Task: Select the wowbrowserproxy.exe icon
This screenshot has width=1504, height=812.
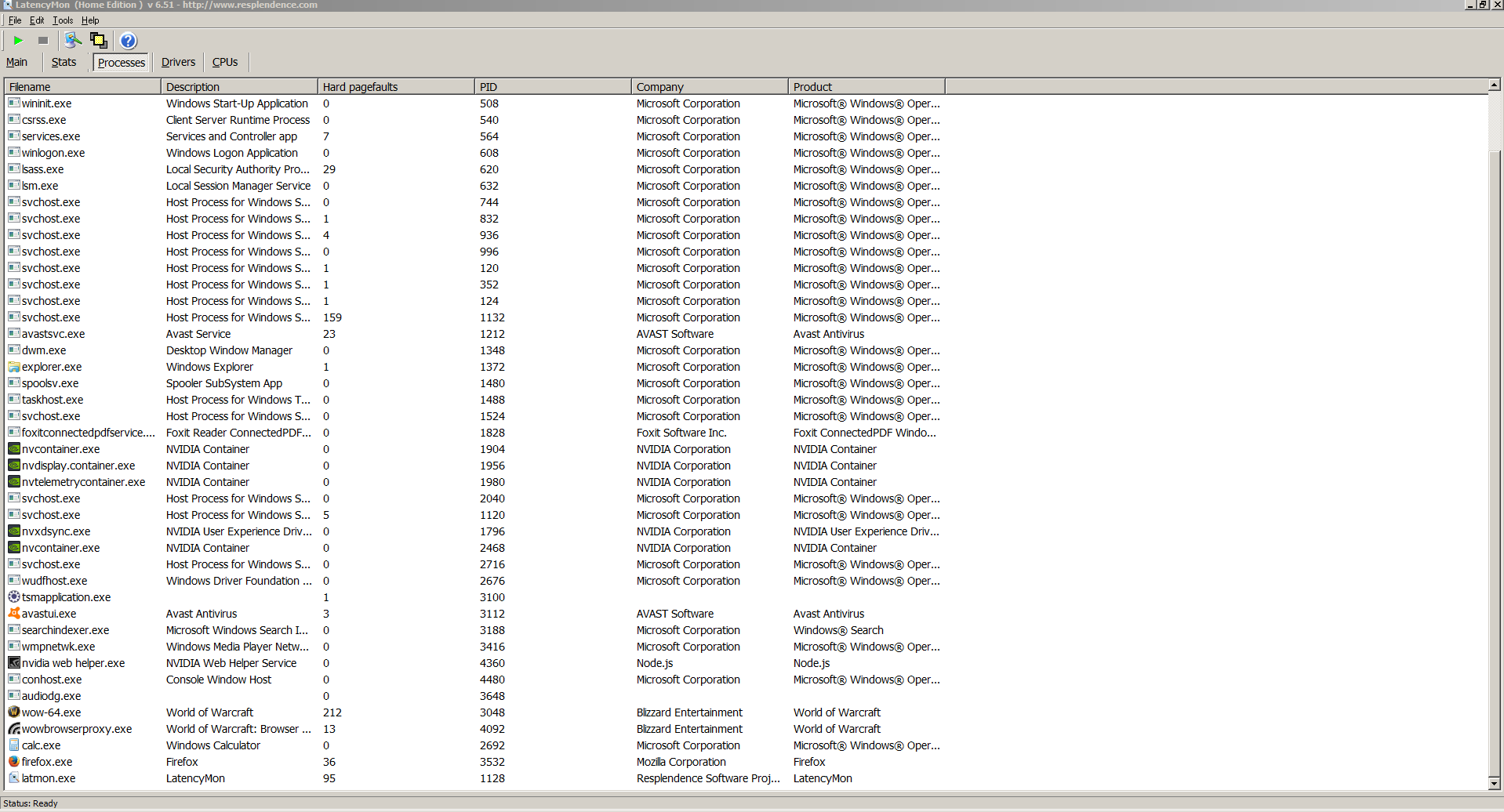Action: click(x=14, y=729)
